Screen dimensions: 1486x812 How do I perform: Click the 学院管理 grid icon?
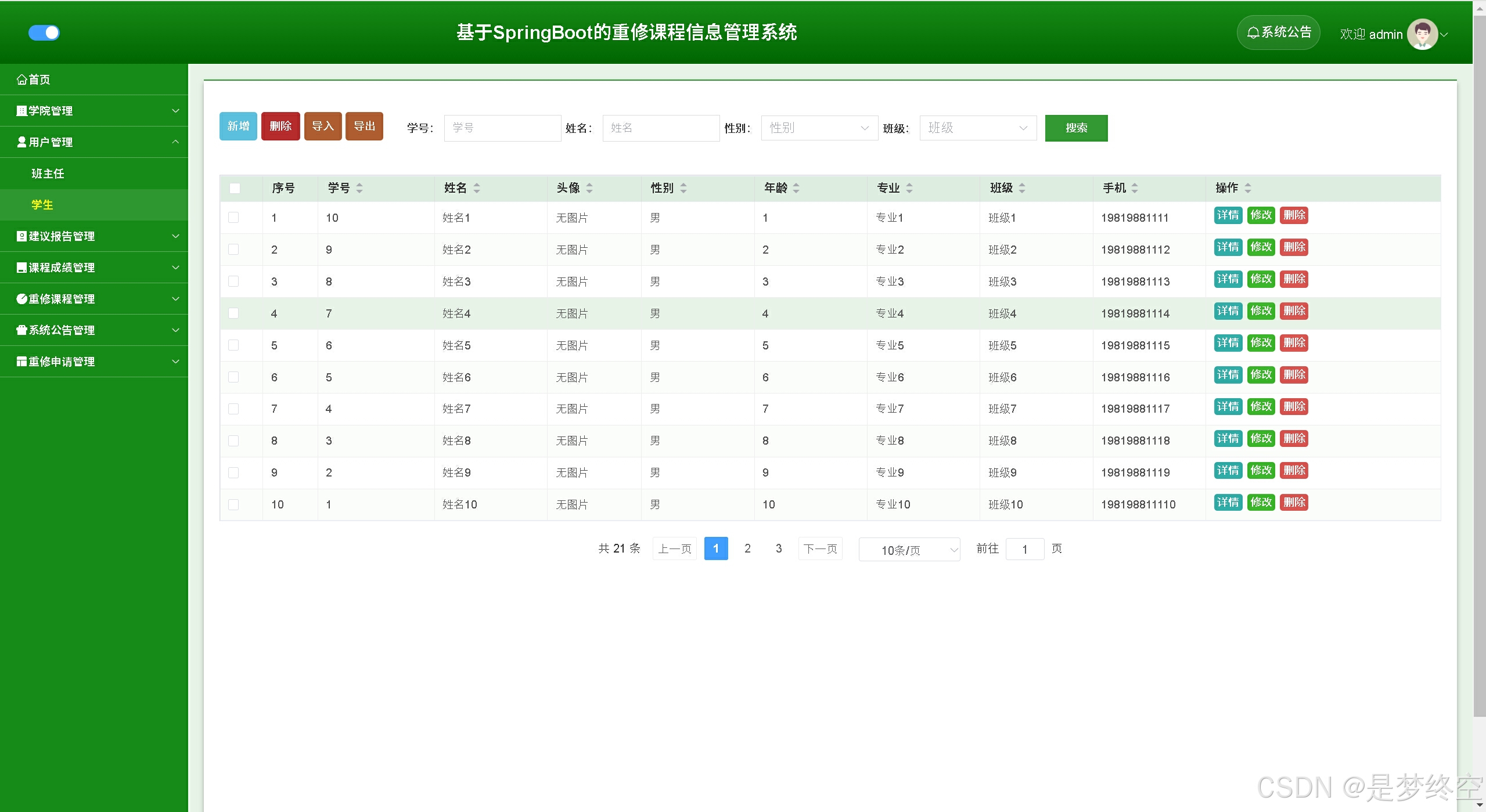pyautogui.click(x=22, y=111)
